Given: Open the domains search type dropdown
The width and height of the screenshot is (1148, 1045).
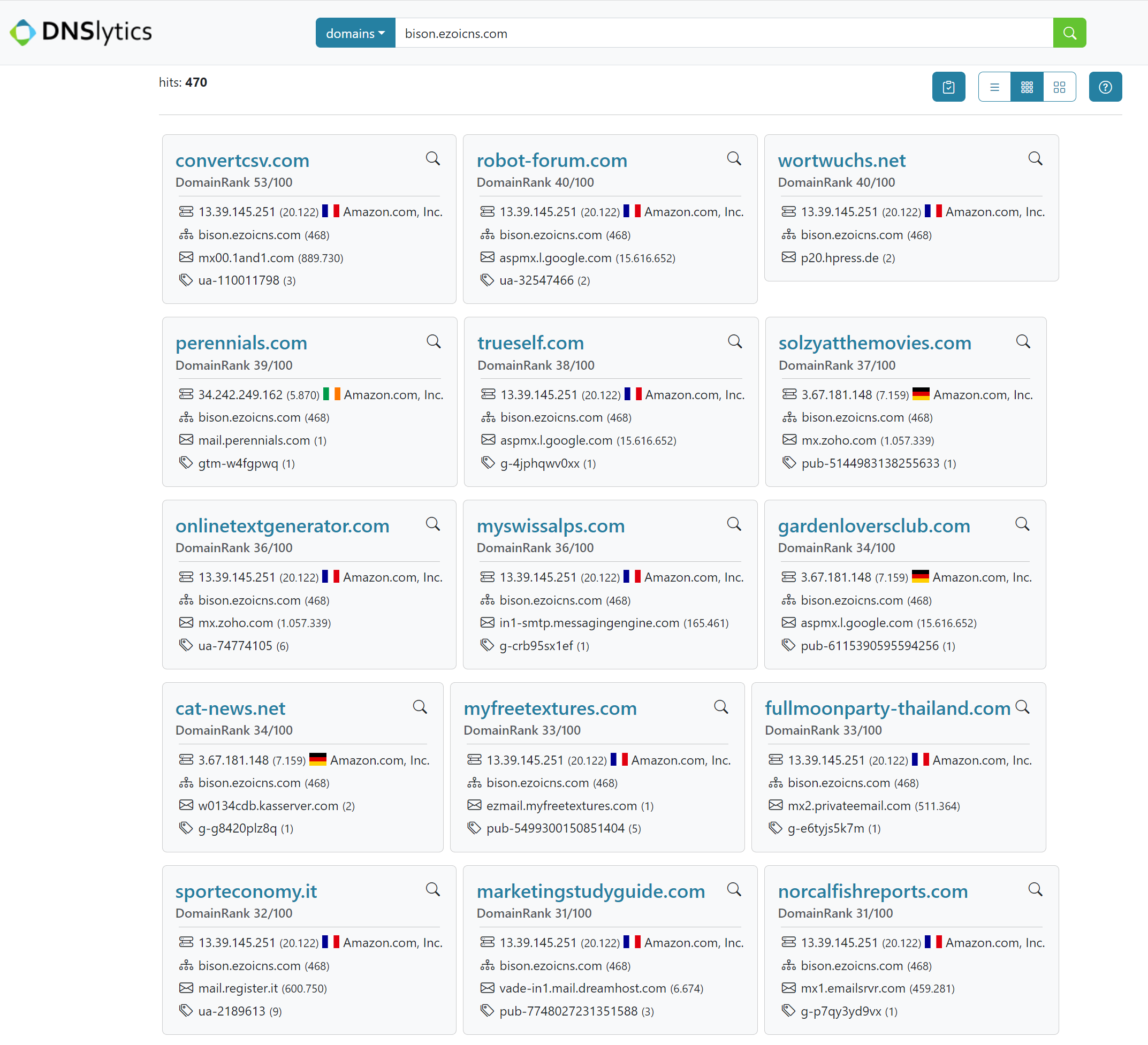Looking at the screenshot, I should pyautogui.click(x=355, y=33).
